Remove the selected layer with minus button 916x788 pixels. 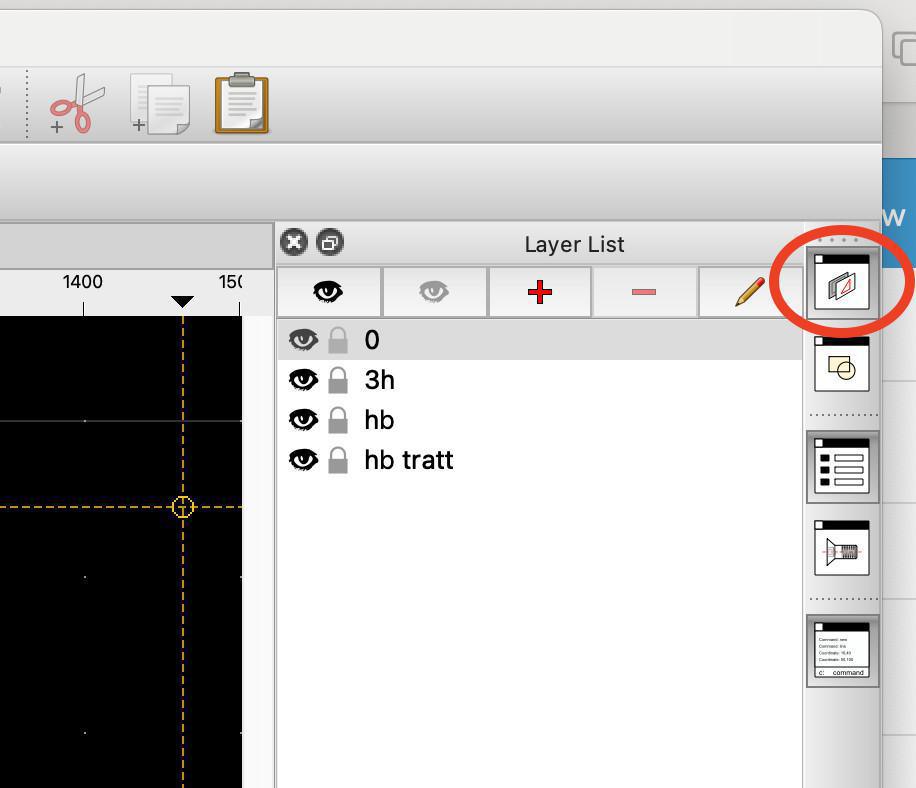tap(644, 292)
